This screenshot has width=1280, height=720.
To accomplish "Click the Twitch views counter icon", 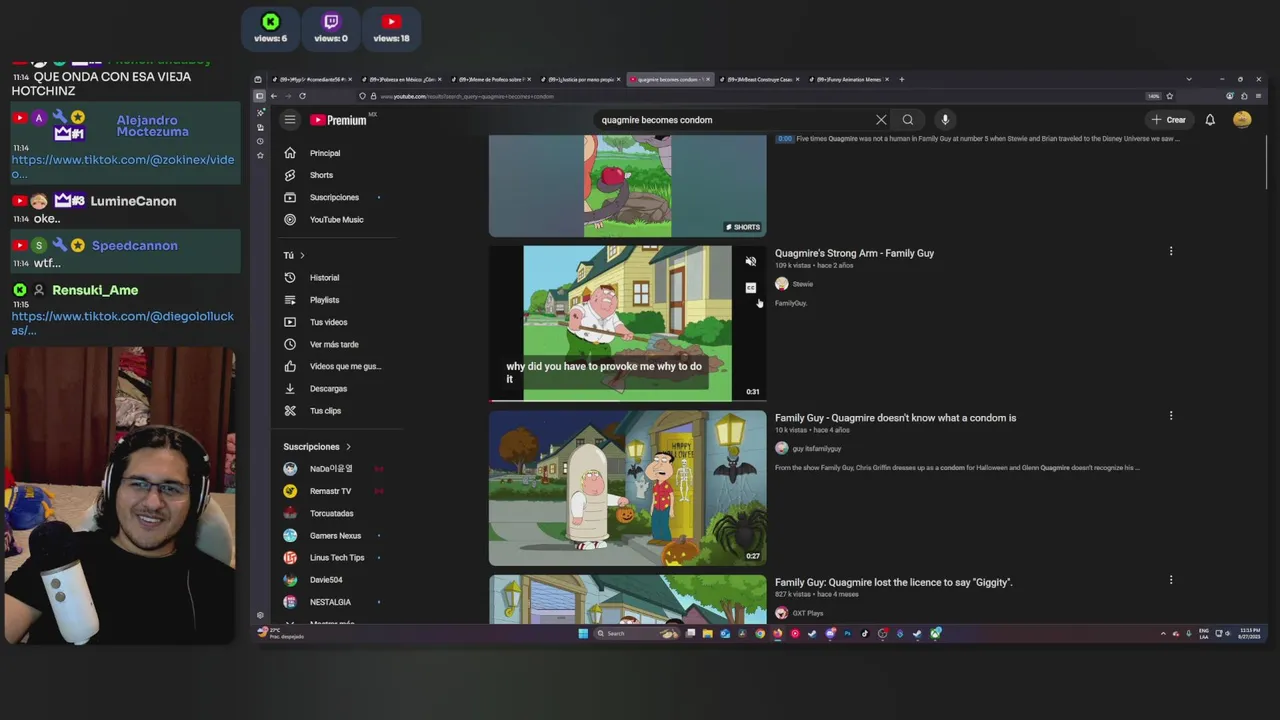I will pyautogui.click(x=331, y=22).
